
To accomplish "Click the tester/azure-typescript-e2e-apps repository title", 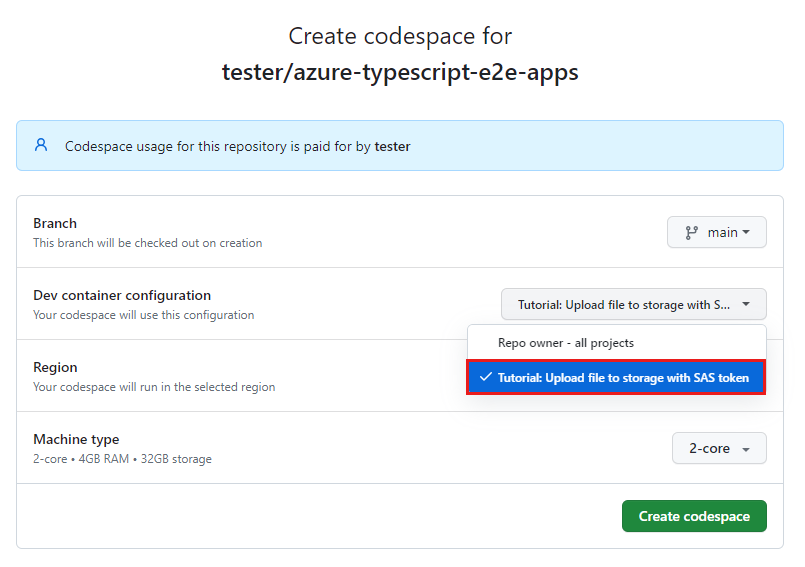I will click(400, 73).
